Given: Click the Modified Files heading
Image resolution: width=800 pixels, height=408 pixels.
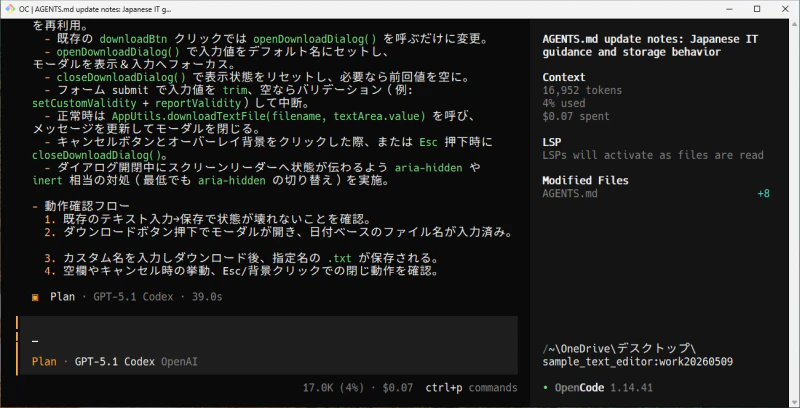Looking at the screenshot, I should 585,181.
